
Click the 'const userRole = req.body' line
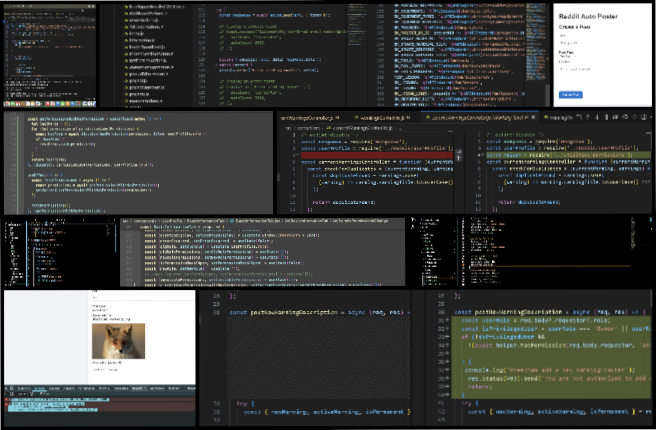(536, 320)
